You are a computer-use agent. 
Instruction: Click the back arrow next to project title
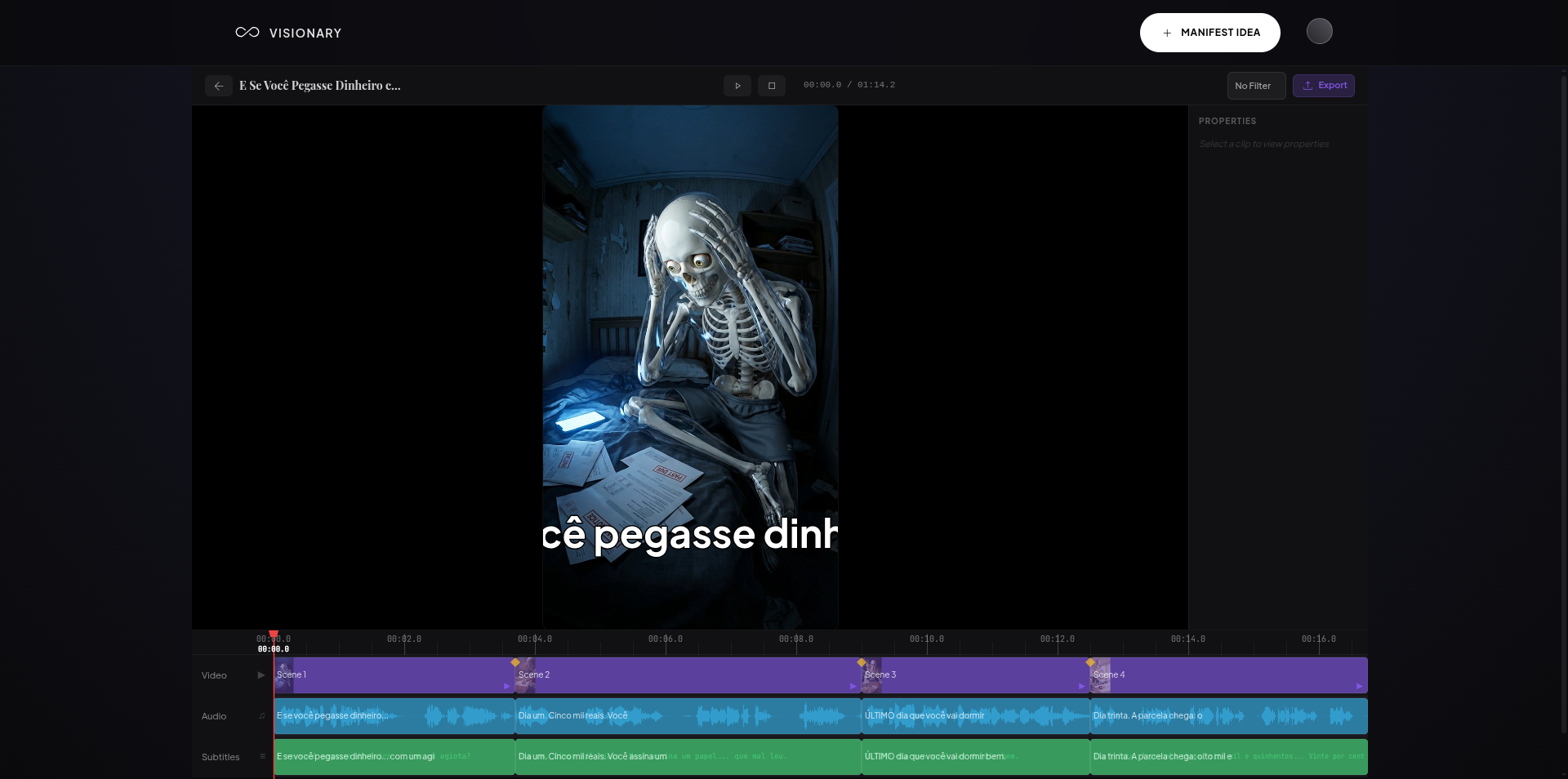click(x=218, y=86)
